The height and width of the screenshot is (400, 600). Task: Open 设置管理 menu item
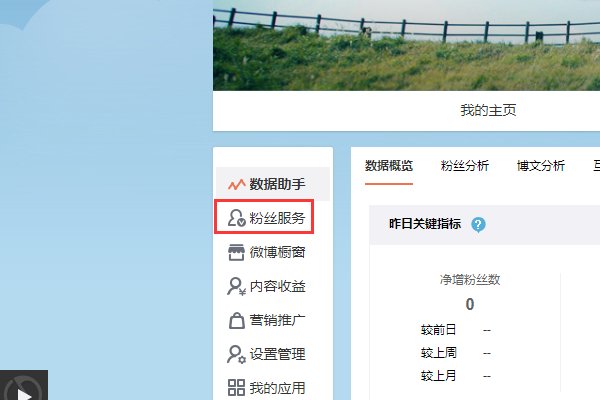click(x=273, y=354)
